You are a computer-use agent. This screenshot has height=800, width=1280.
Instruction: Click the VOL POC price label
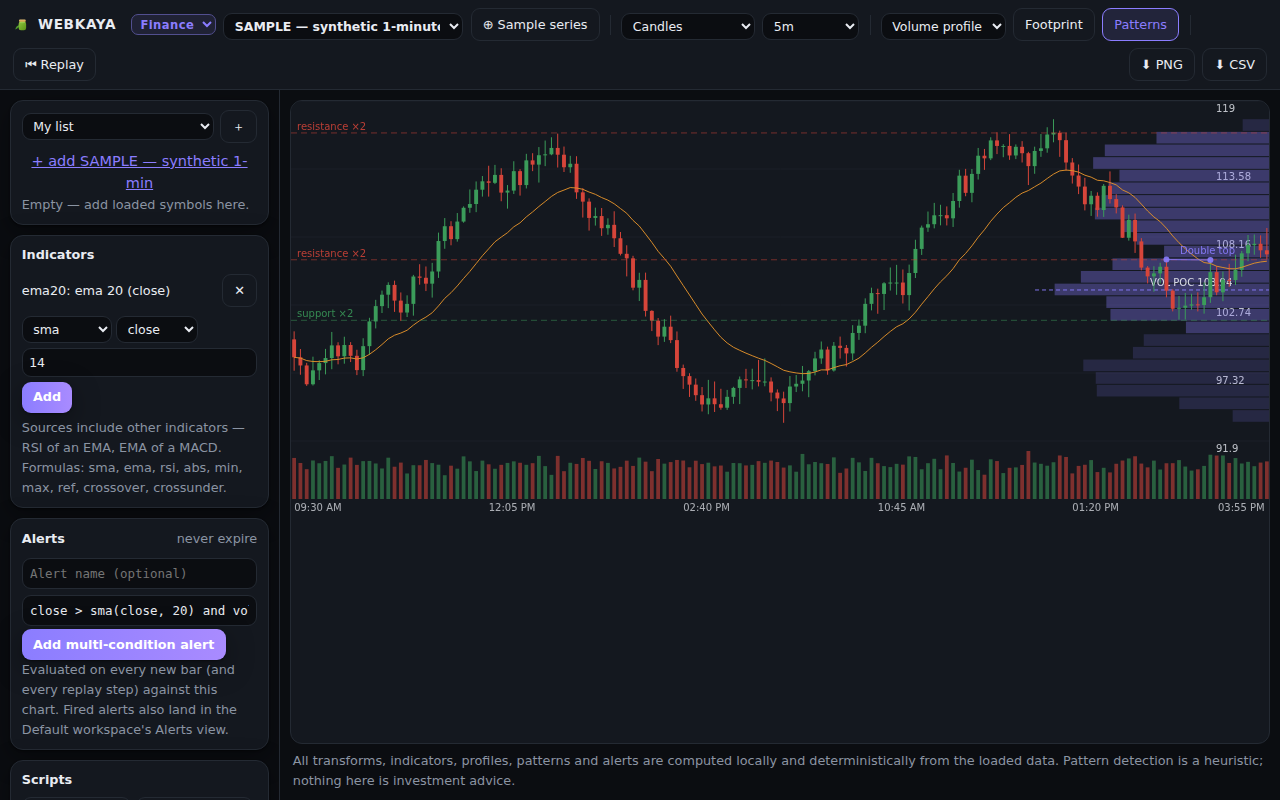tap(1190, 283)
